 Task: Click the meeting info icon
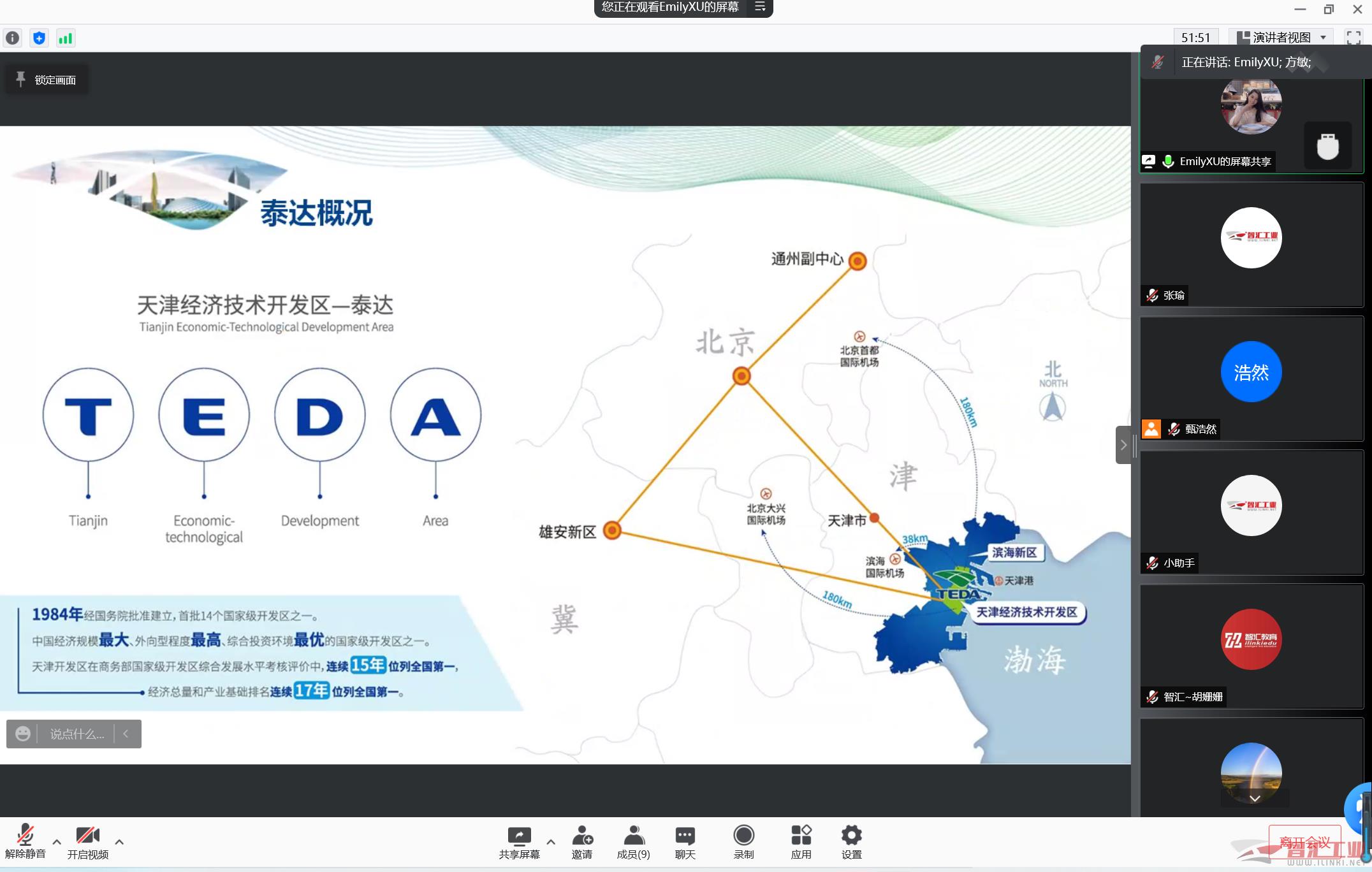[12, 38]
